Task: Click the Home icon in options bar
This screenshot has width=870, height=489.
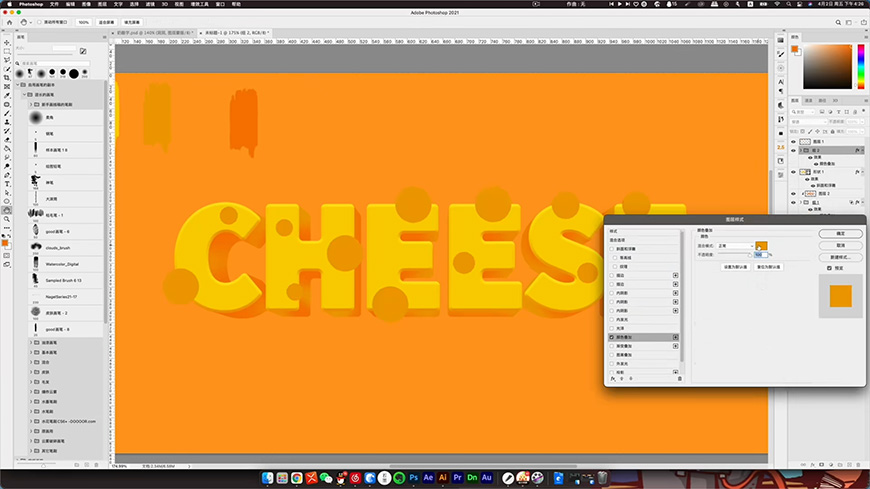Action: point(8,21)
